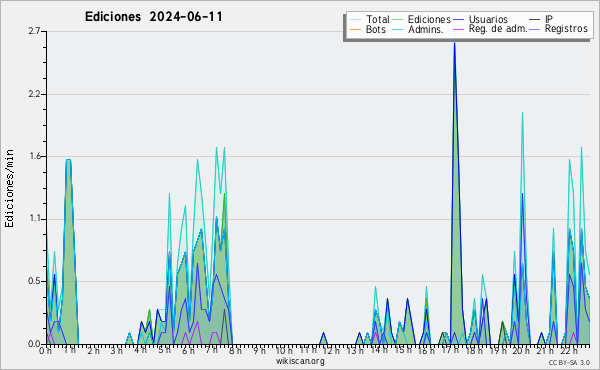Screen dimensions: 600x370
Task: Click the '16 h' x-axis label
Action: [426, 351]
